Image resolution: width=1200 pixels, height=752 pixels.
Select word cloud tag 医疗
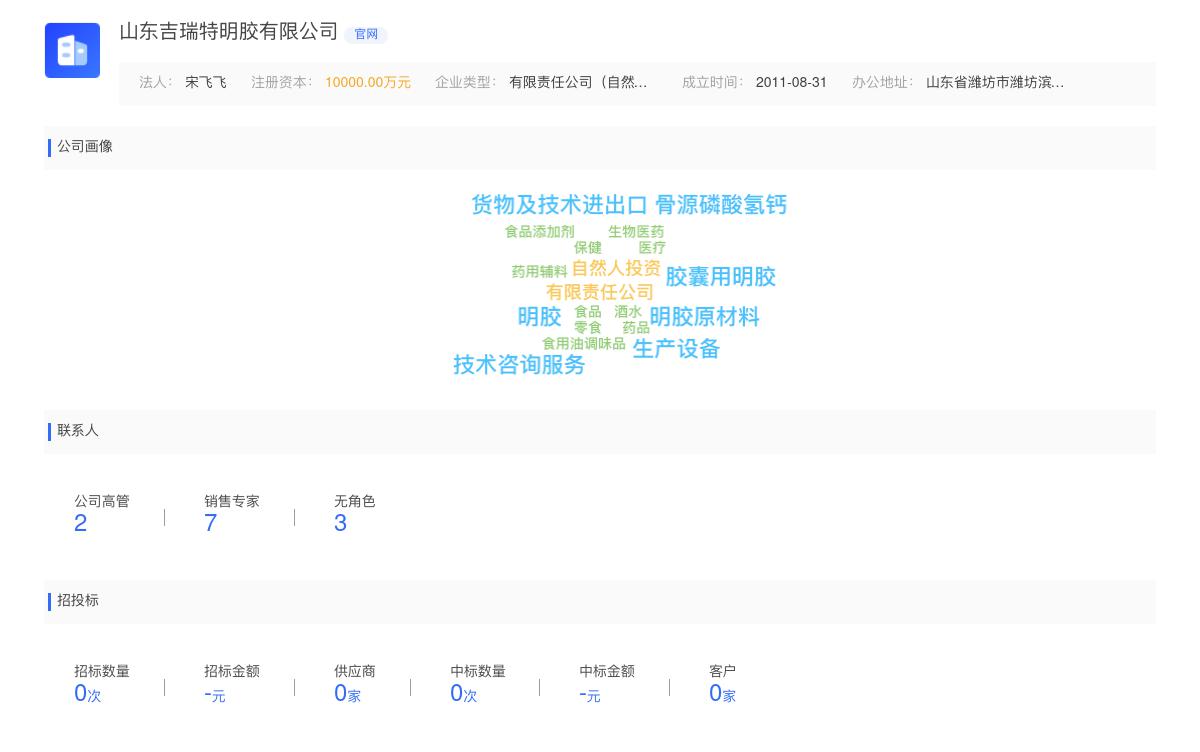click(x=652, y=248)
